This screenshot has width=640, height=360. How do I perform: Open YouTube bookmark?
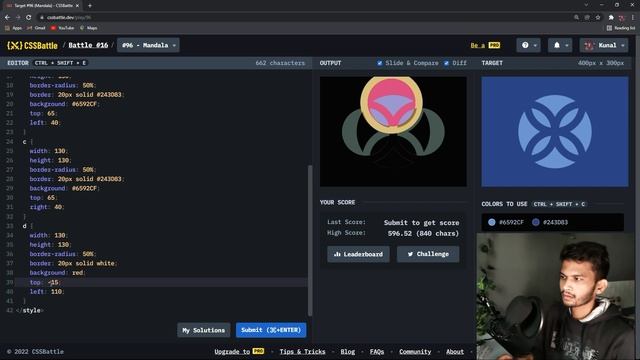[x=62, y=28]
